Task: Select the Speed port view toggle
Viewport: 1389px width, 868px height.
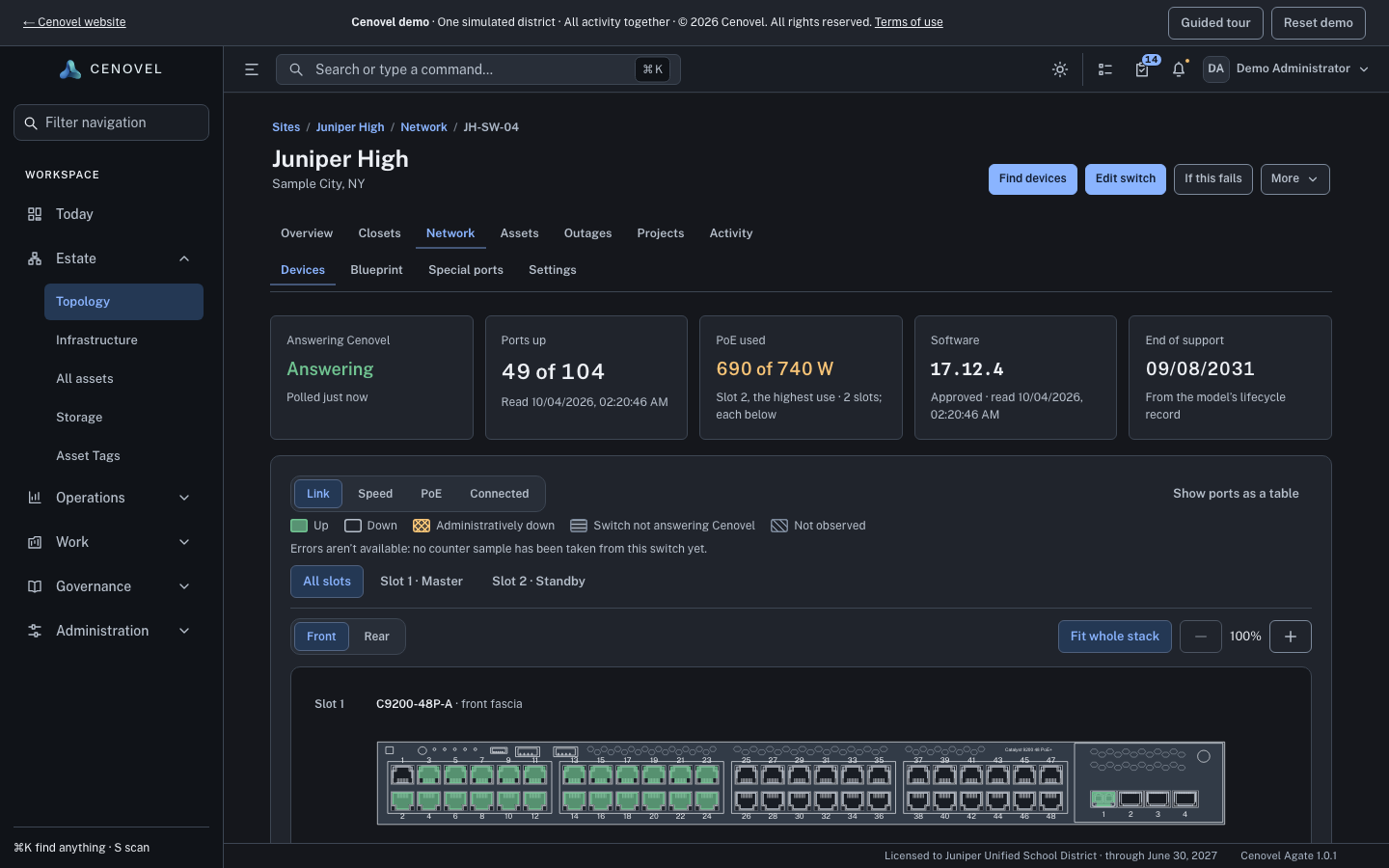Action: coord(375,494)
